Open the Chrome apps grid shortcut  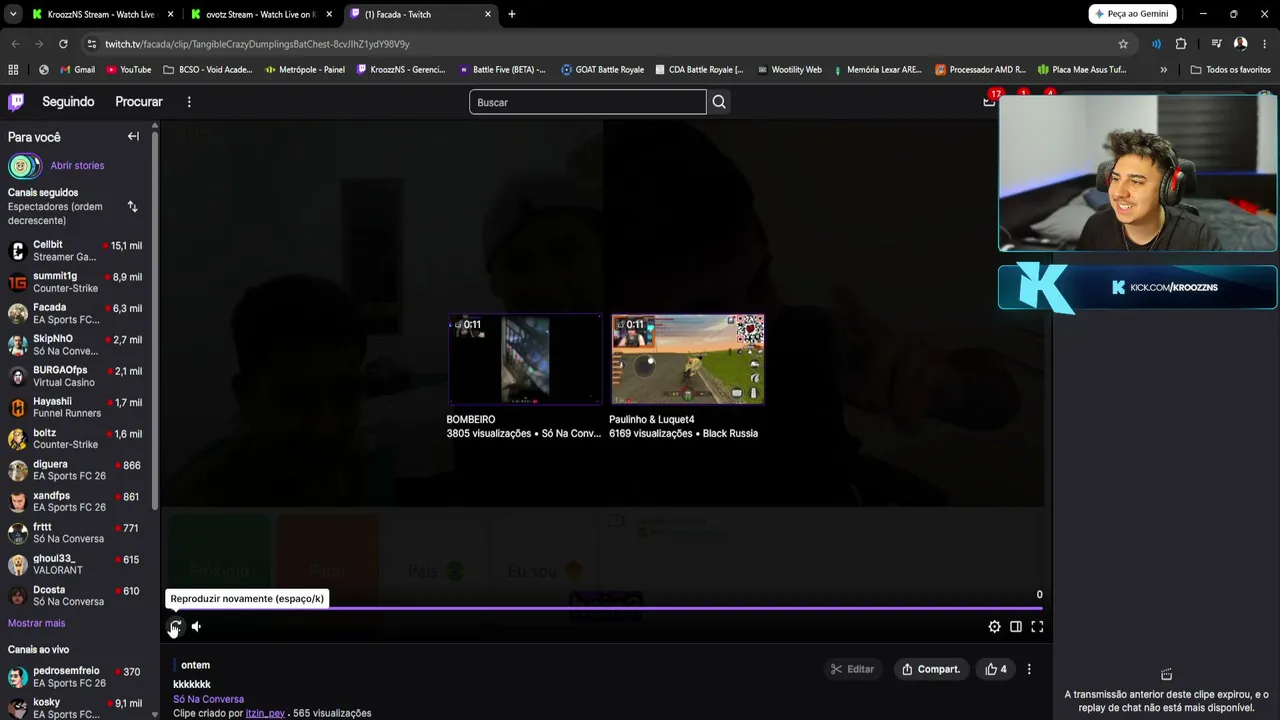13,70
